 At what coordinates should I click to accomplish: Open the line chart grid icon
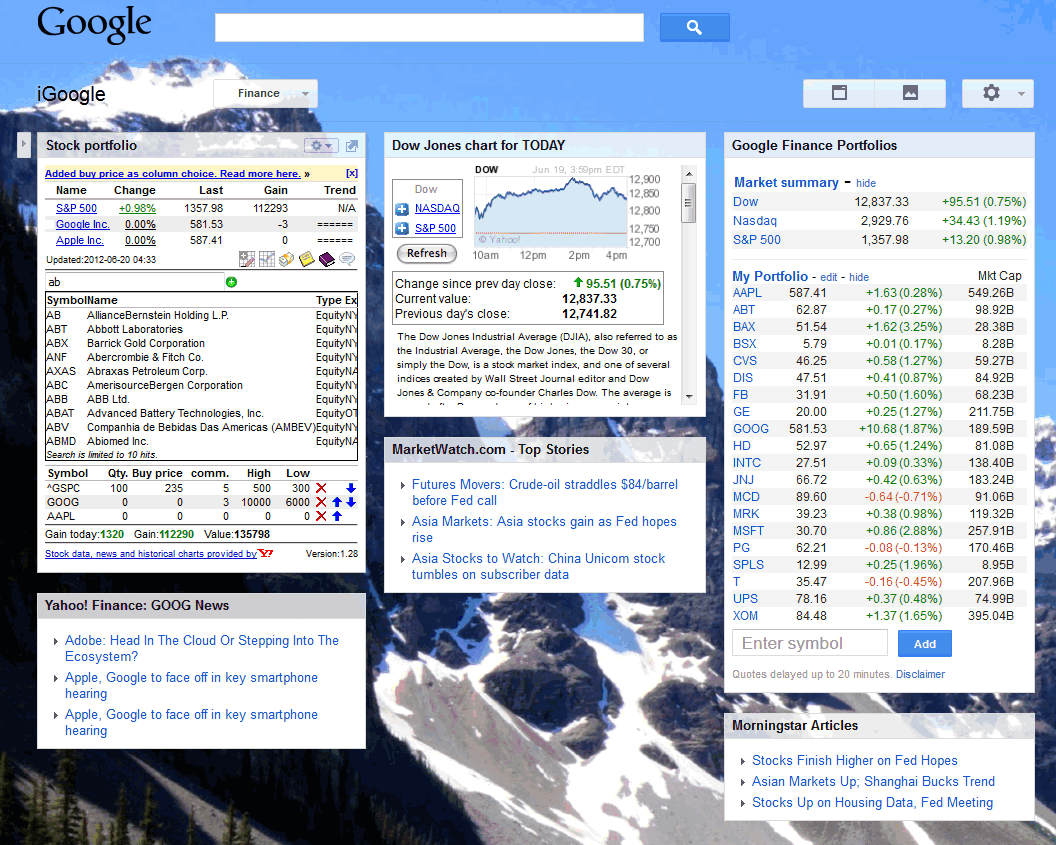[x=267, y=259]
